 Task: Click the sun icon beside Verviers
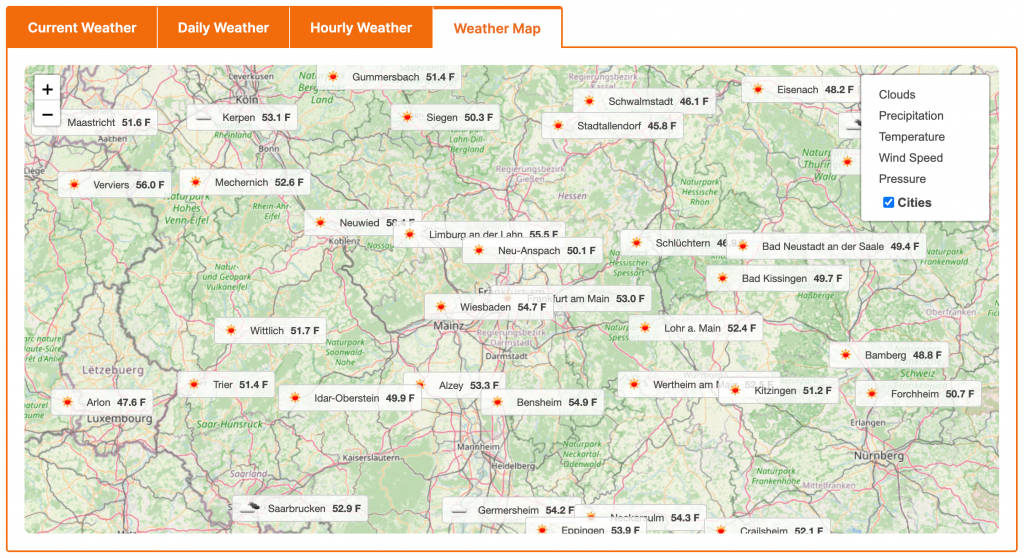tap(74, 185)
